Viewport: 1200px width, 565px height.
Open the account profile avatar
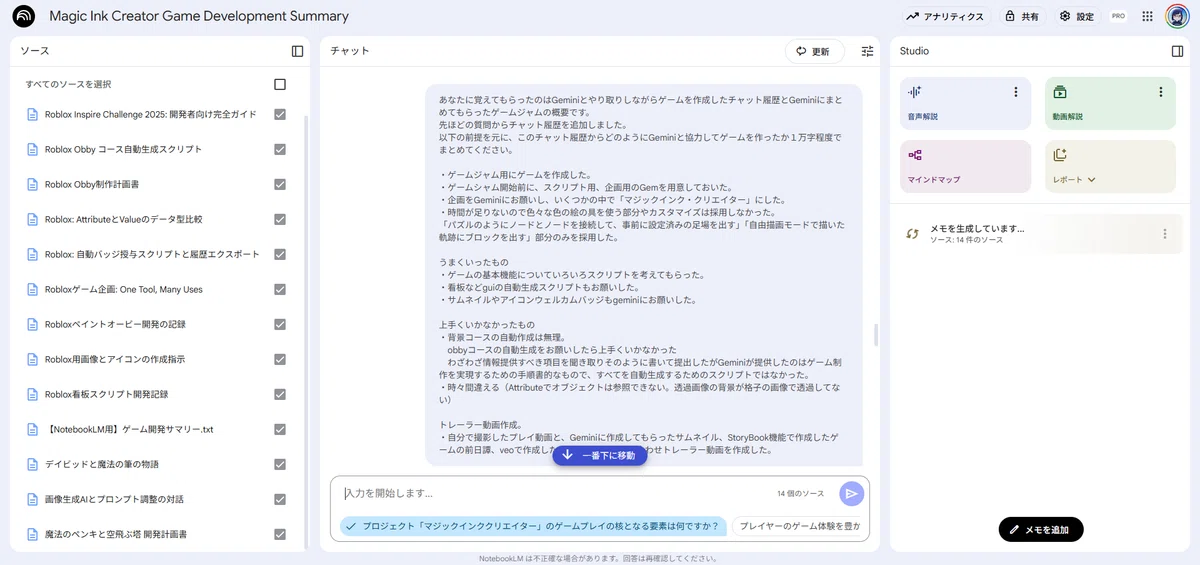click(x=1177, y=16)
